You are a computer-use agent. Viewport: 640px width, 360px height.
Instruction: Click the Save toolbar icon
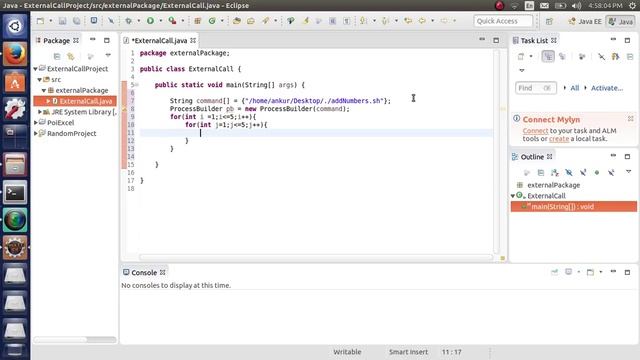pos(62,21)
